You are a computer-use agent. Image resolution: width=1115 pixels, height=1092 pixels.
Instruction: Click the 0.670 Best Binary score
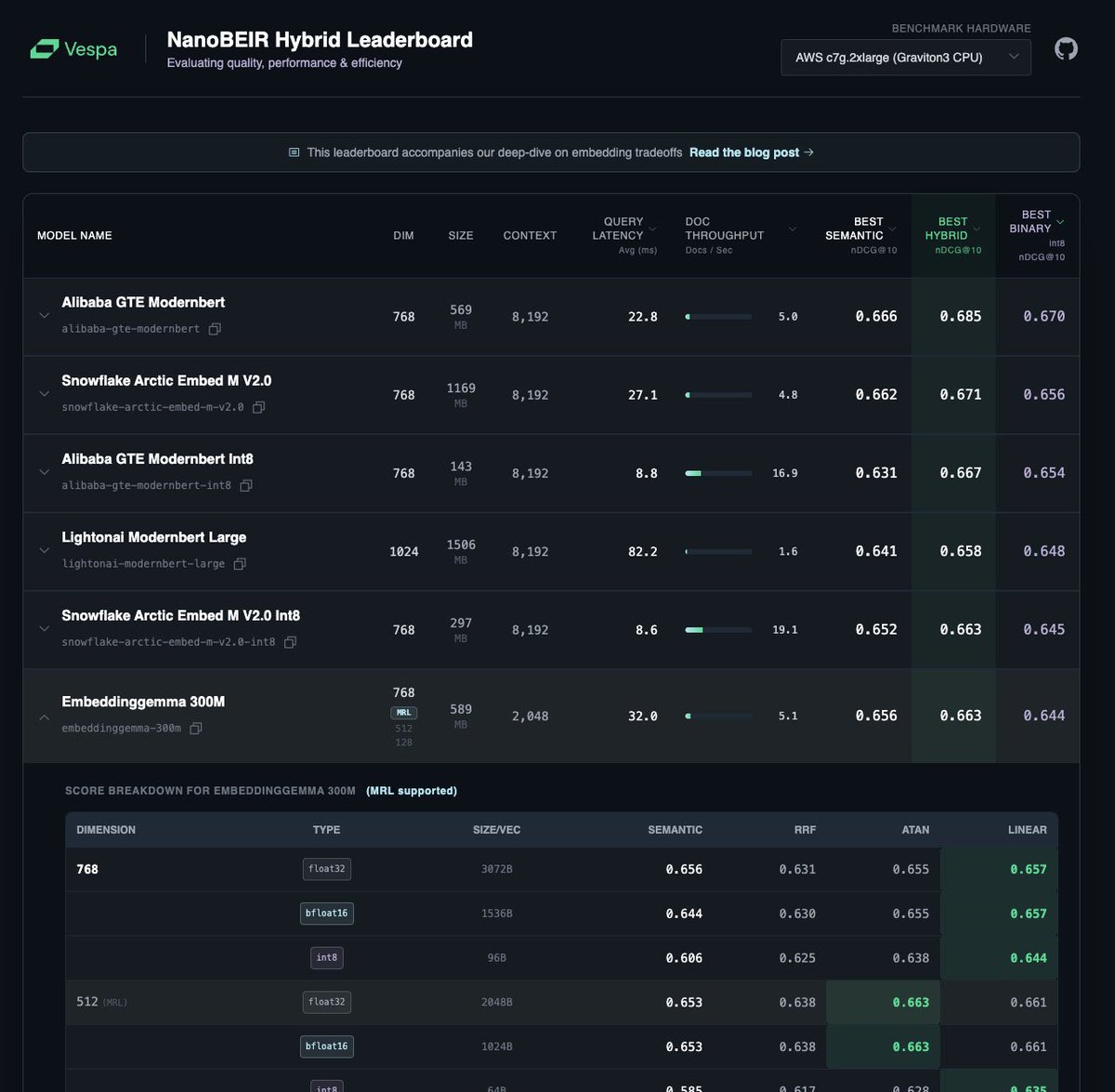tap(1044, 316)
